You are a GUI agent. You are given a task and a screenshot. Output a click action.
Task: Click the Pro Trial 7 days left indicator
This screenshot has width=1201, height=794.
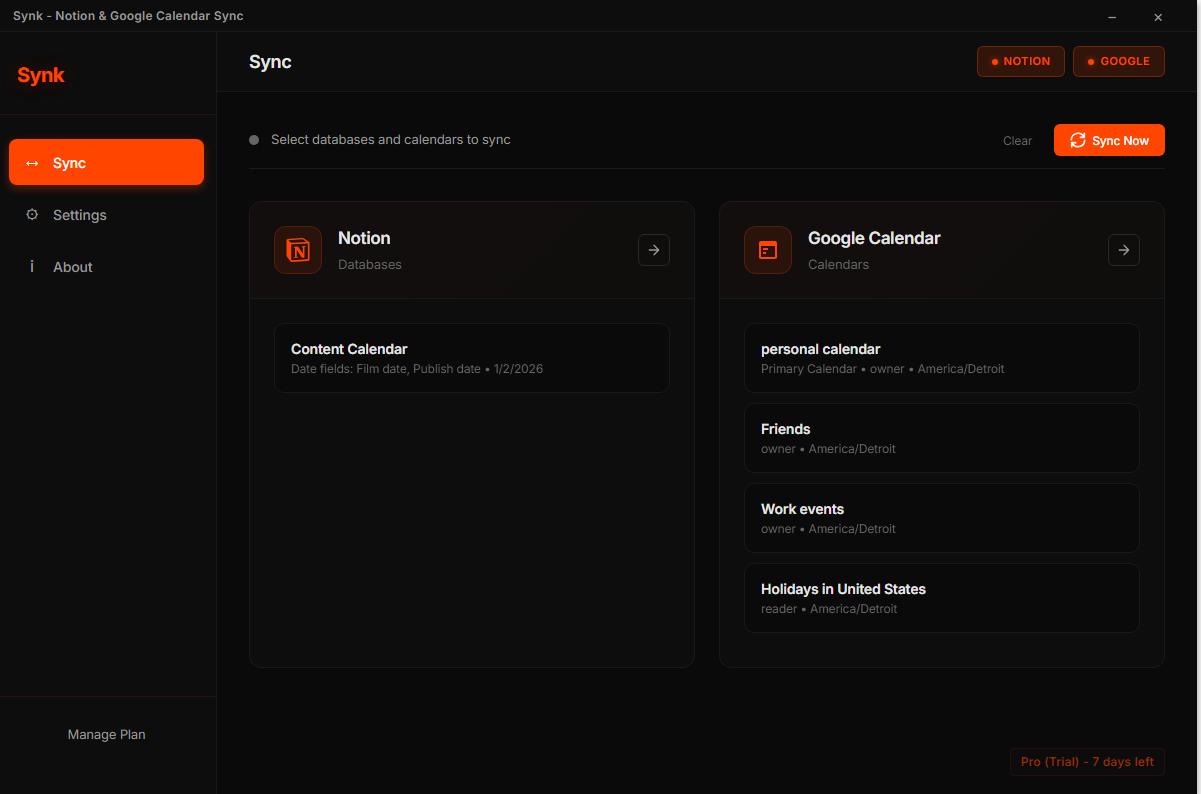1087,761
